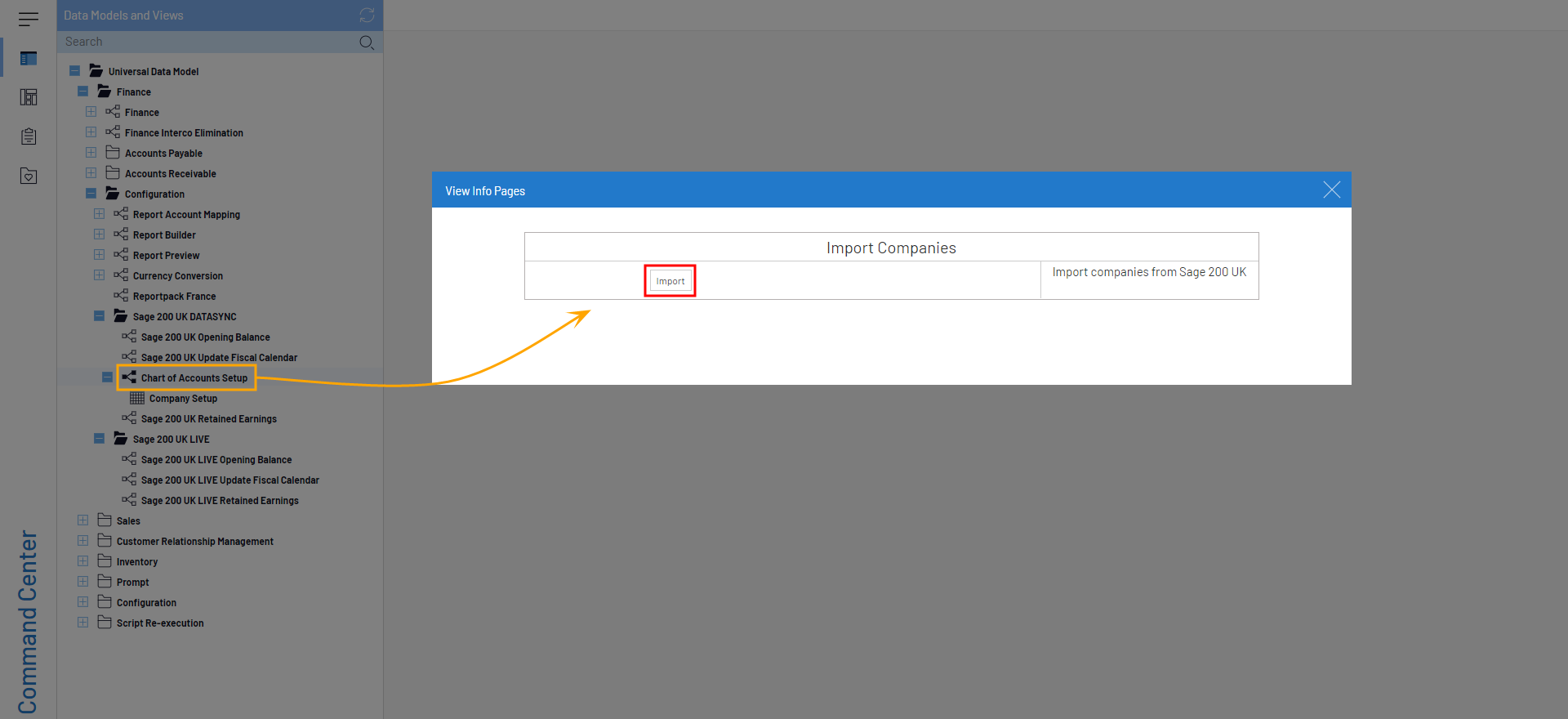Open the clipboard tasks sidebar icon
1568x719 pixels.
click(29, 136)
